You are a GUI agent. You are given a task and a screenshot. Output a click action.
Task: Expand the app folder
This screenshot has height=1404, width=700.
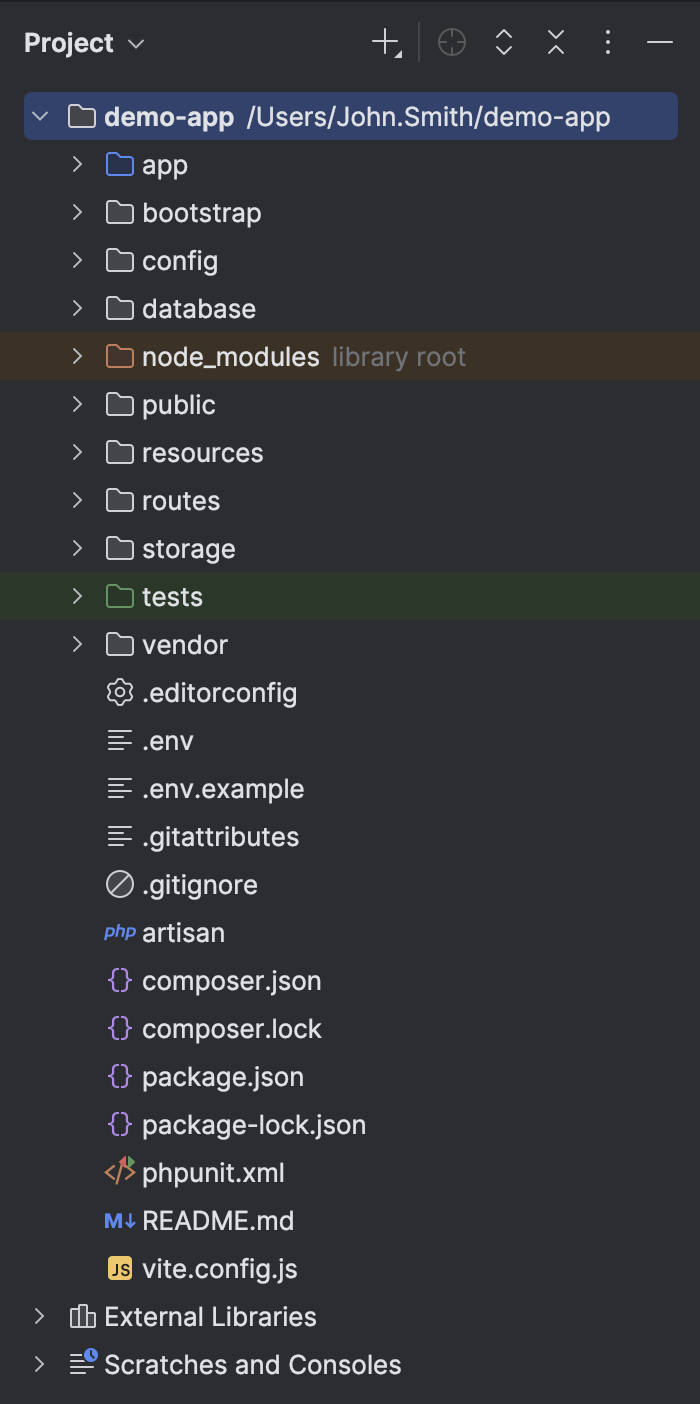pyautogui.click(x=78, y=164)
